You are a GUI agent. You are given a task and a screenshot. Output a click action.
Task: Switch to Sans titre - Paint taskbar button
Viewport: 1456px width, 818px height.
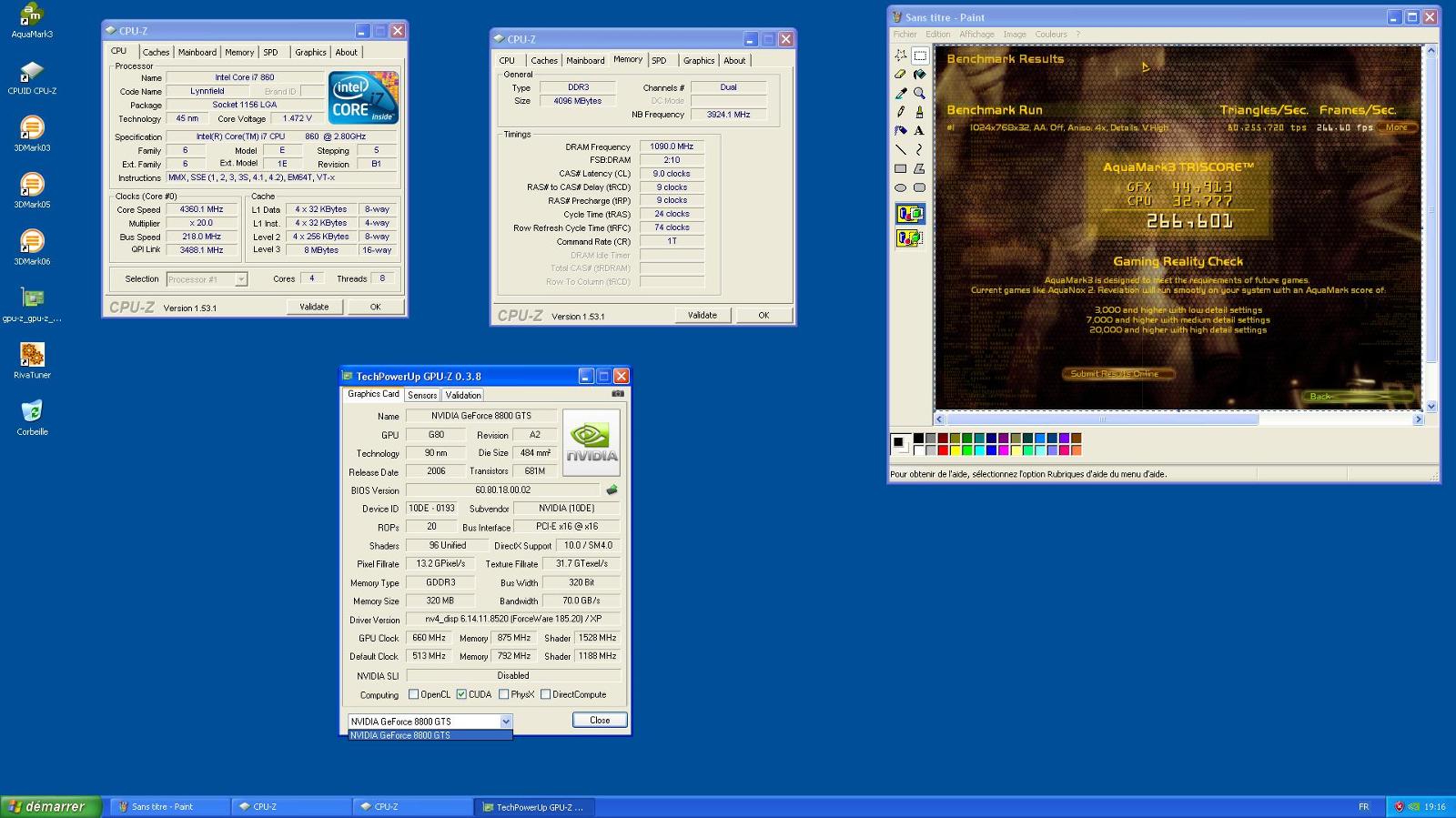[x=169, y=807]
